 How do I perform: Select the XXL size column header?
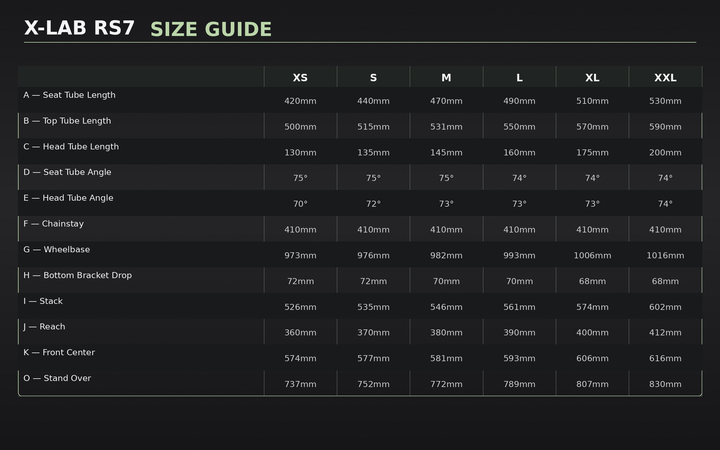point(665,78)
